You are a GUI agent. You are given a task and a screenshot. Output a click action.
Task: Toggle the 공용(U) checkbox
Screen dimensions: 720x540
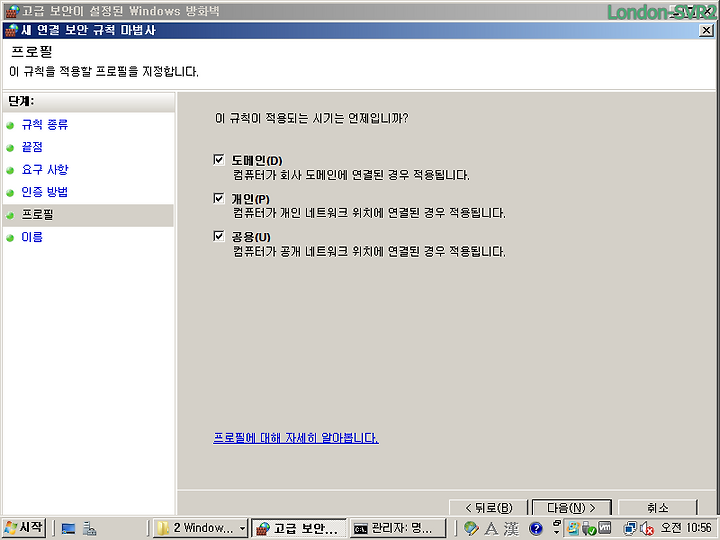(219, 236)
